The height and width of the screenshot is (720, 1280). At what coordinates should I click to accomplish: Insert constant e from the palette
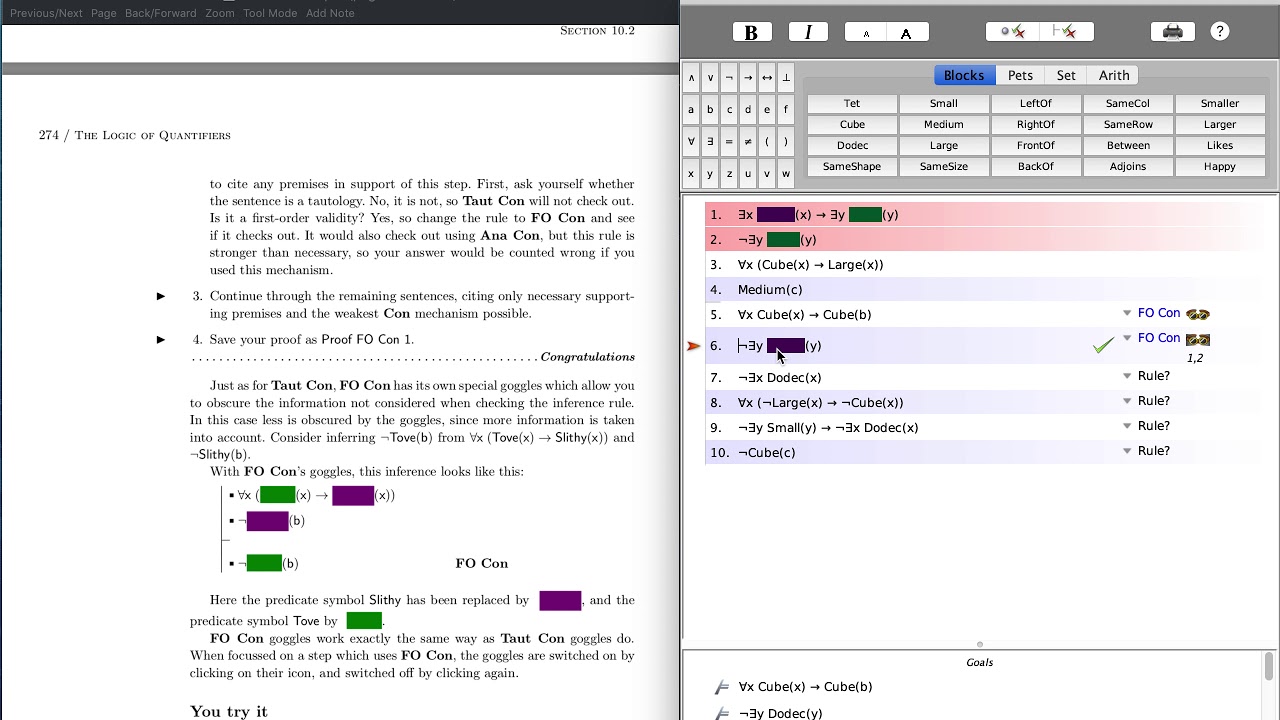coord(767,109)
